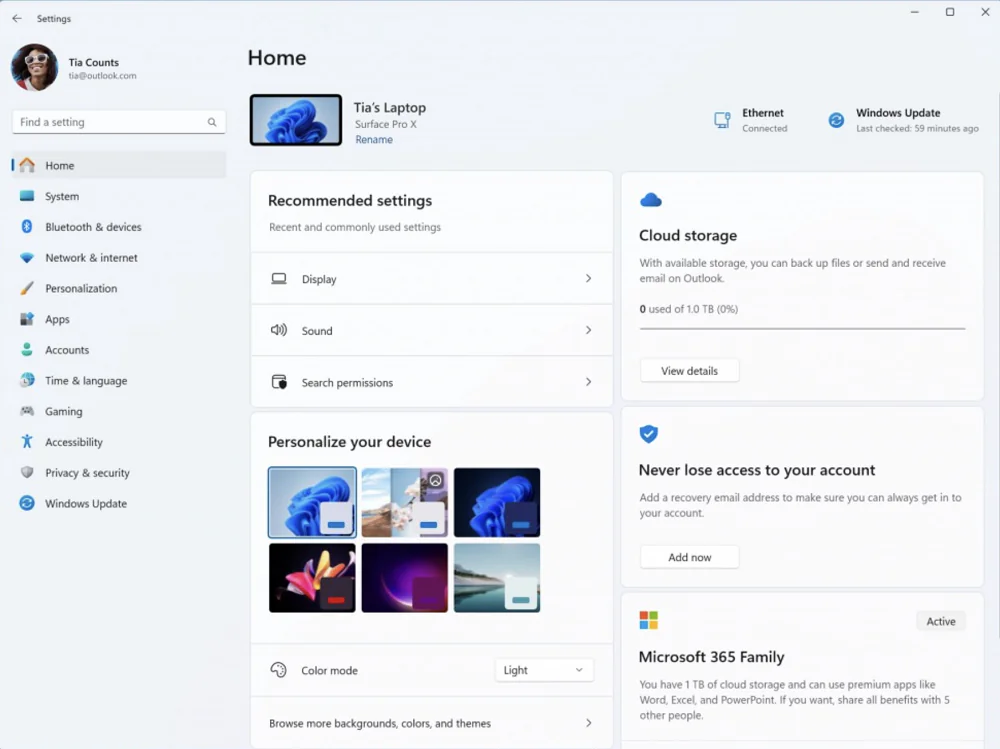This screenshot has width=1000, height=749.
Task: Select the landscape spotlight theme
Action: pos(404,502)
